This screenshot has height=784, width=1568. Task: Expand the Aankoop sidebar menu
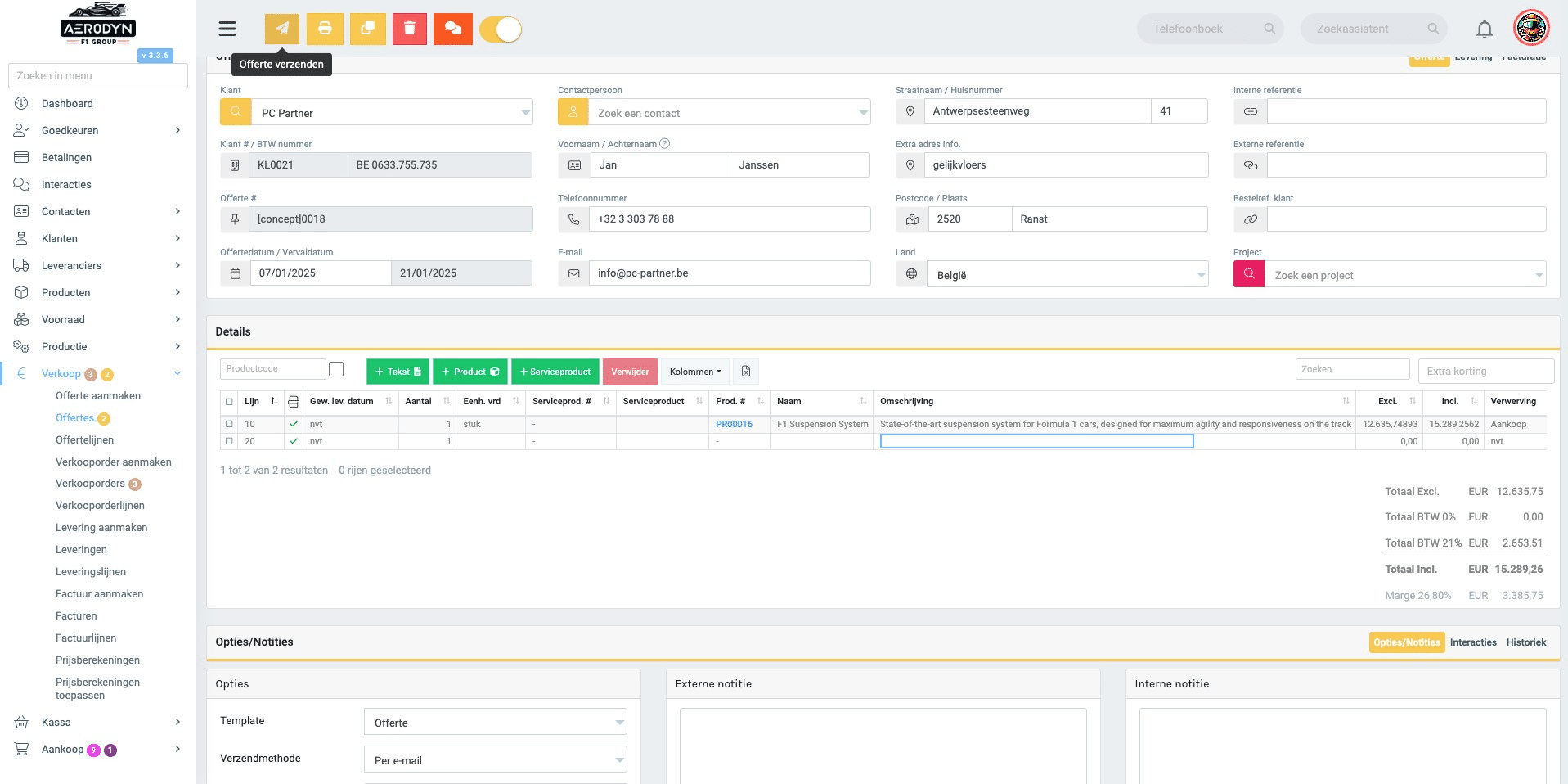pos(98,749)
